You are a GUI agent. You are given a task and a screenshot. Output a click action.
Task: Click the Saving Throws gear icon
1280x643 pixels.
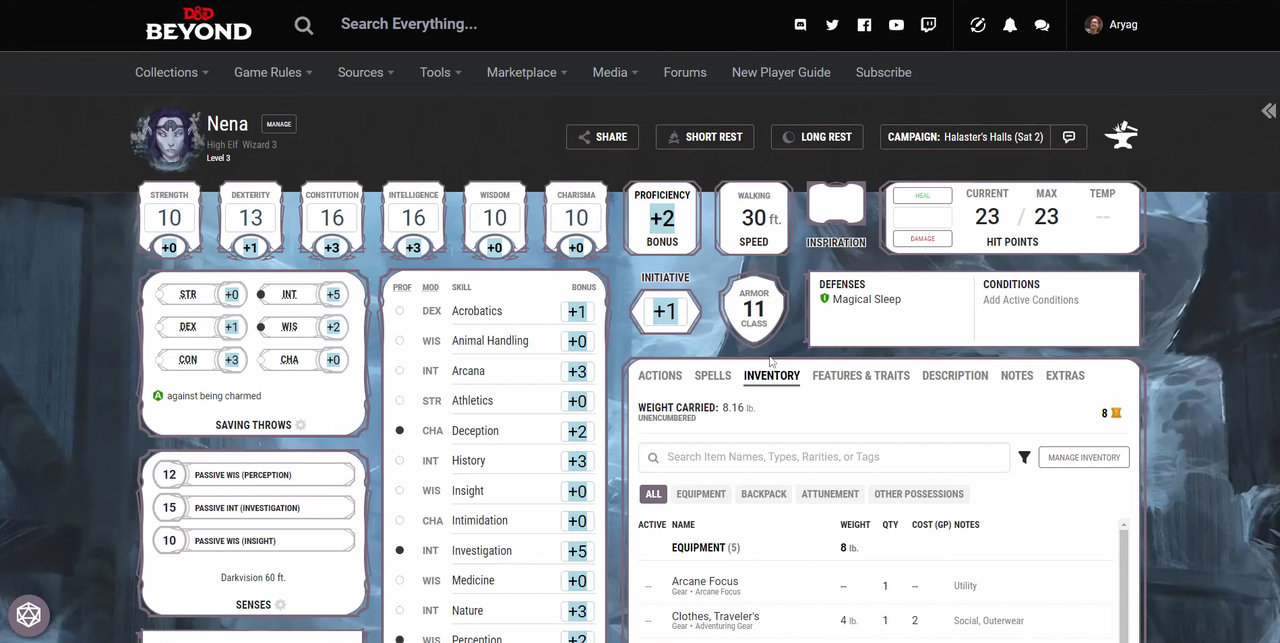(x=301, y=425)
